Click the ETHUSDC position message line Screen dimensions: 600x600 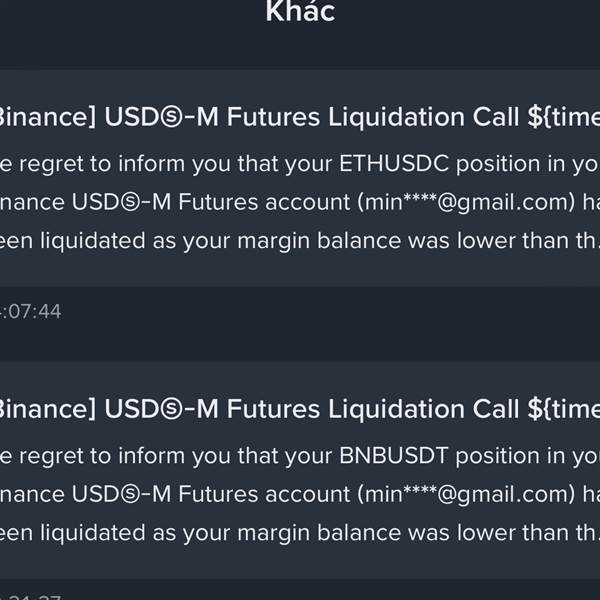(x=300, y=161)
